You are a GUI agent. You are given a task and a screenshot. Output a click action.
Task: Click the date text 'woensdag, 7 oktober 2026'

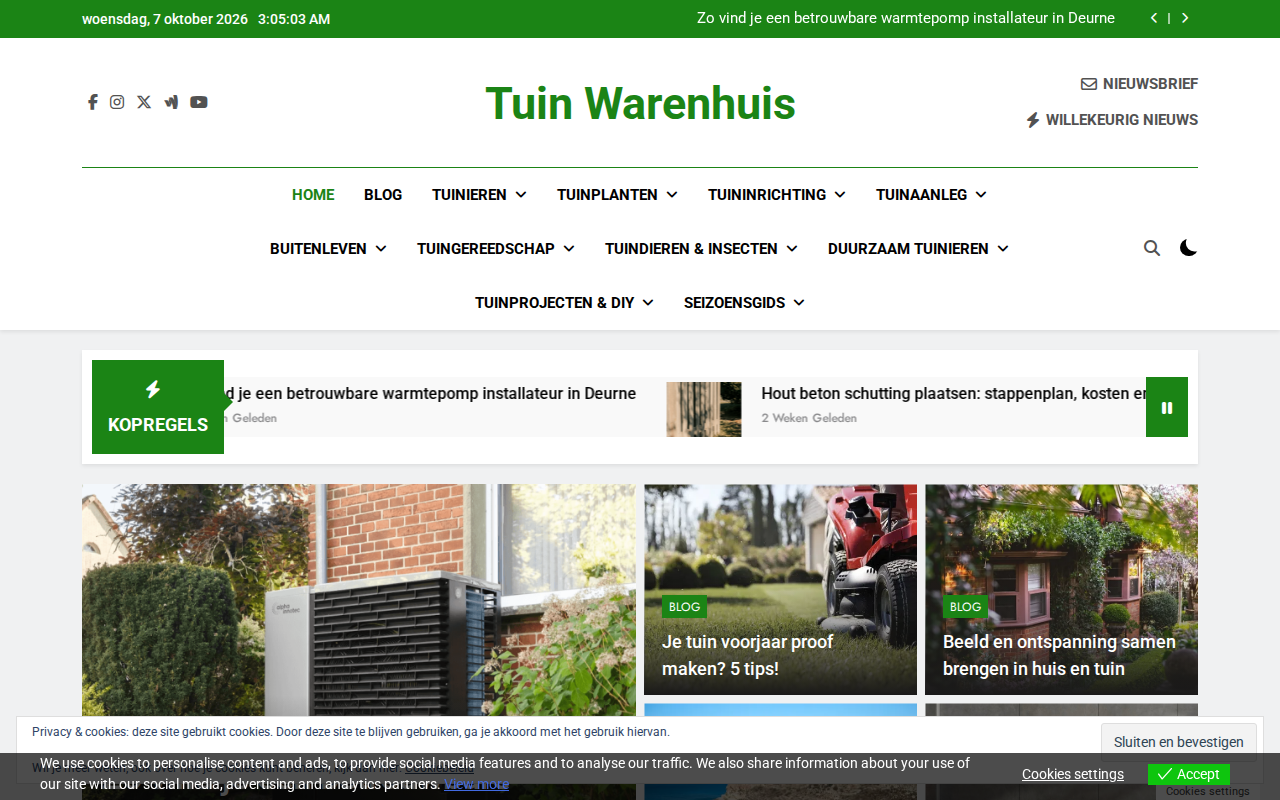[x=165, y=19]
